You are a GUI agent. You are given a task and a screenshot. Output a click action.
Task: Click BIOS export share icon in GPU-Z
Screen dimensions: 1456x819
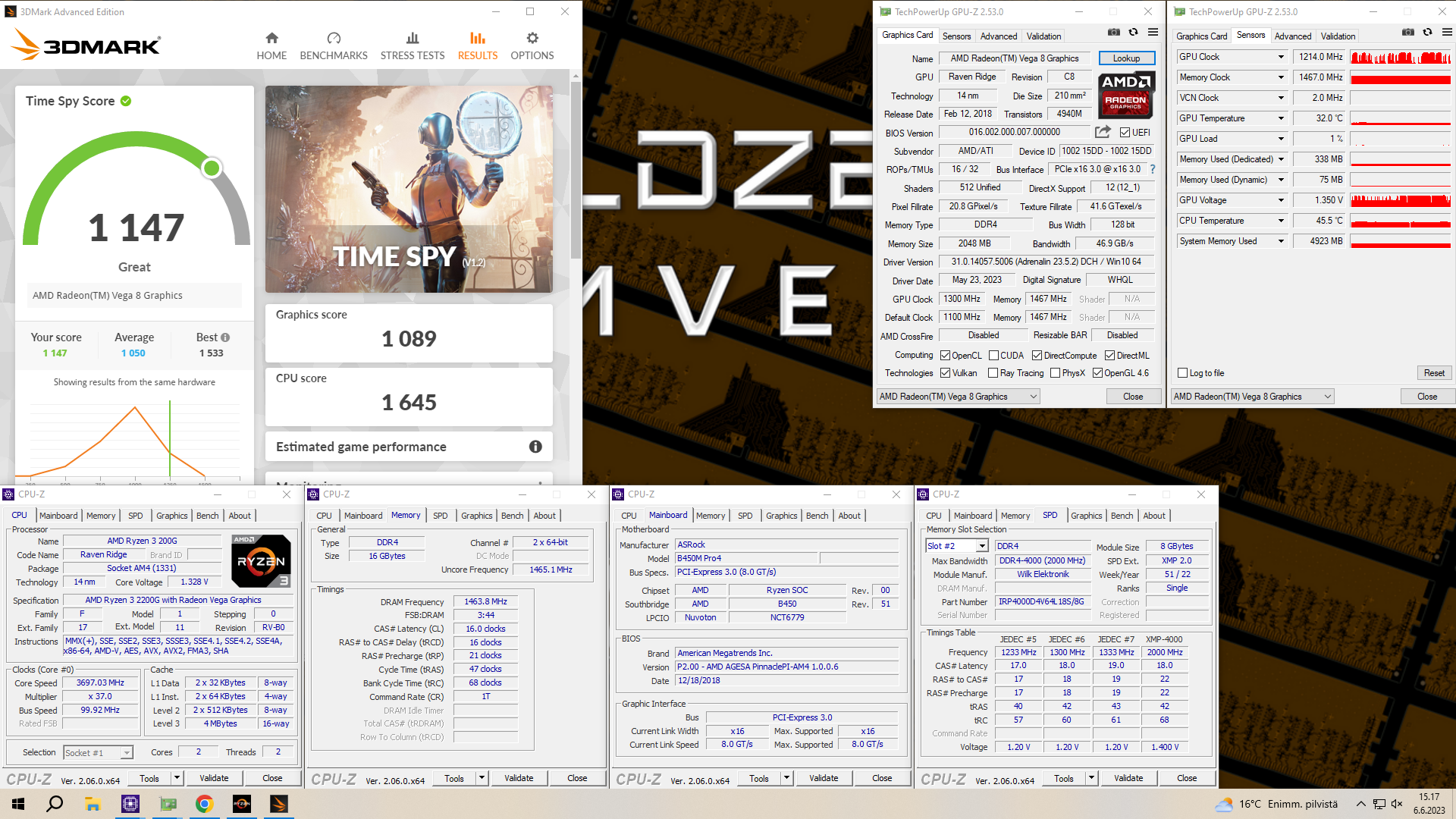1103,132
